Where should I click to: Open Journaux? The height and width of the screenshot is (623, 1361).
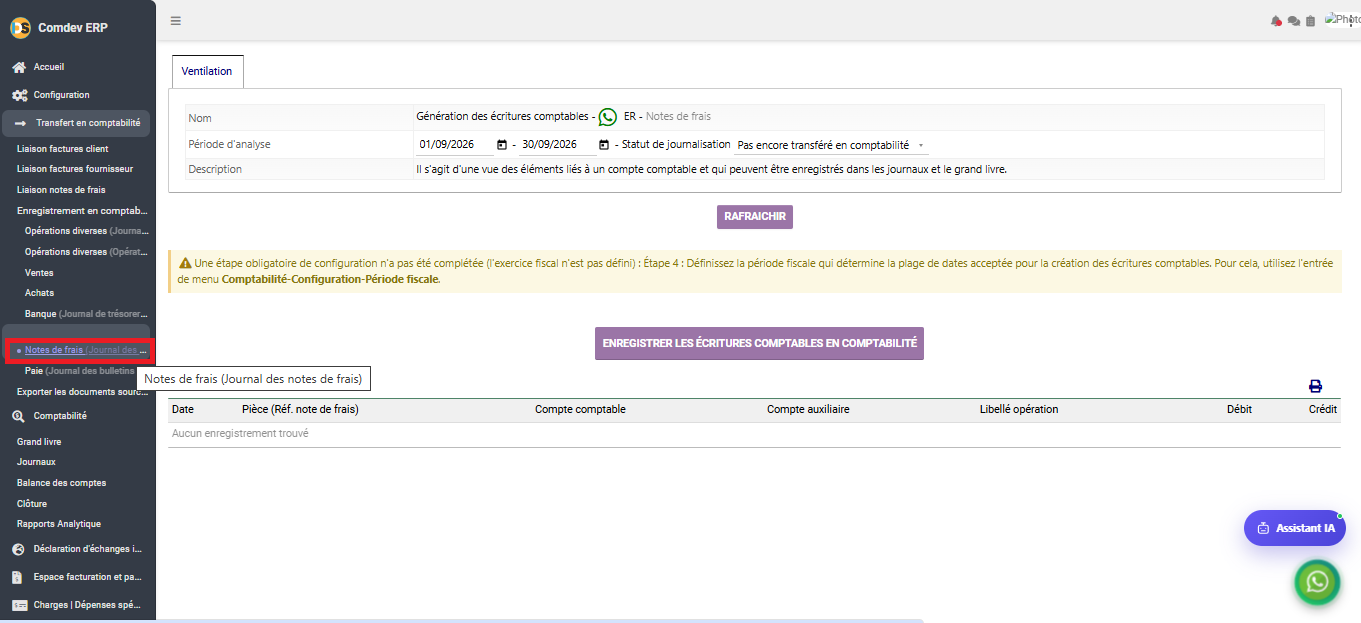pyautogui.click(x=36, y=462)
